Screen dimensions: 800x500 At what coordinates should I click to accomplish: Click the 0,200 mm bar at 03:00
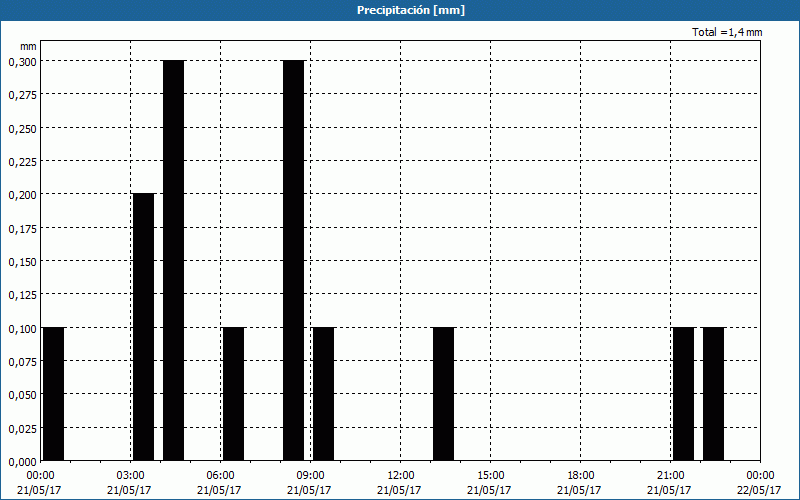[143, 327]
